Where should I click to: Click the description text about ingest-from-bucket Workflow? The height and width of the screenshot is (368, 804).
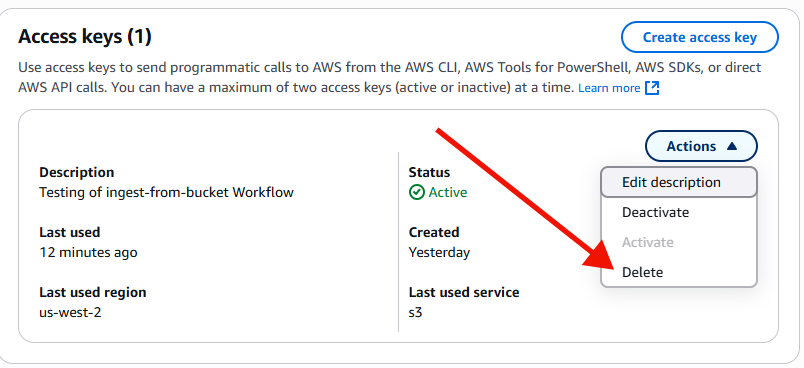click(x=166, y=192)
